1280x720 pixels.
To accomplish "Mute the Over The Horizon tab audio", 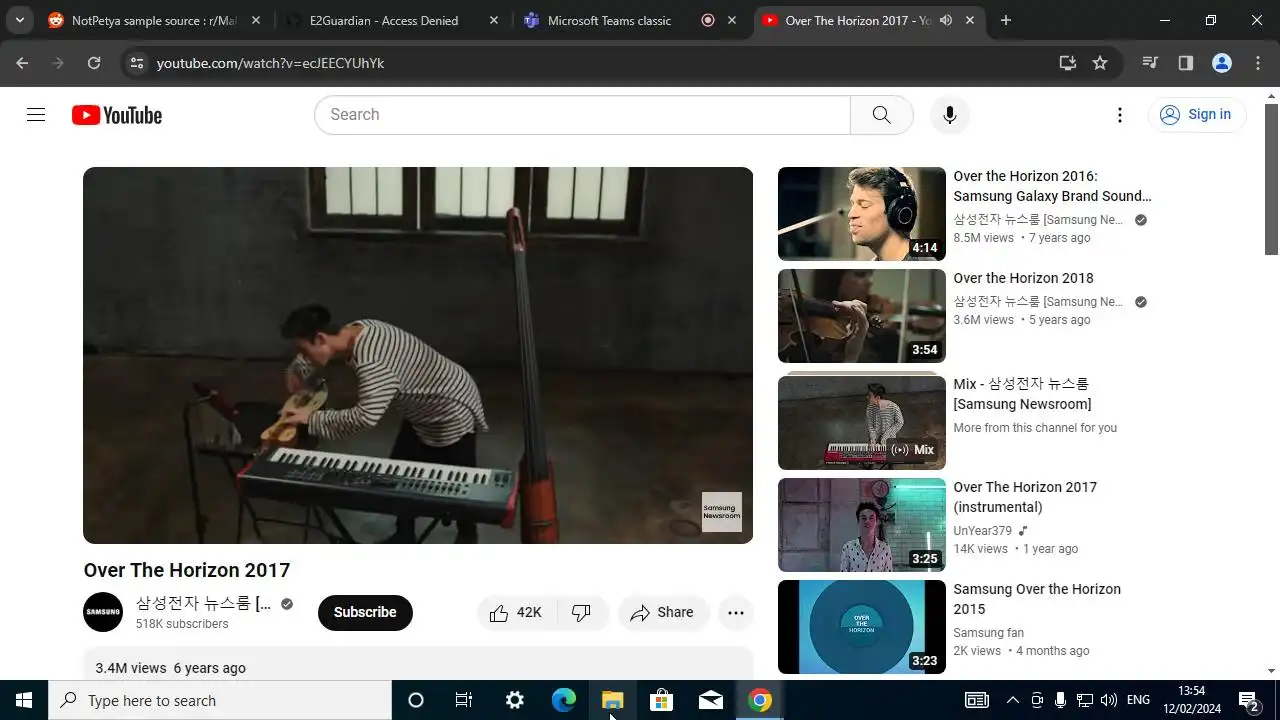I will (946, 20).
